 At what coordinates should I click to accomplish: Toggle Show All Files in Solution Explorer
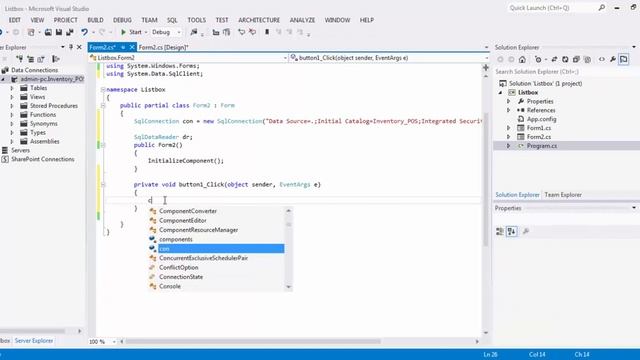[587, 60]
